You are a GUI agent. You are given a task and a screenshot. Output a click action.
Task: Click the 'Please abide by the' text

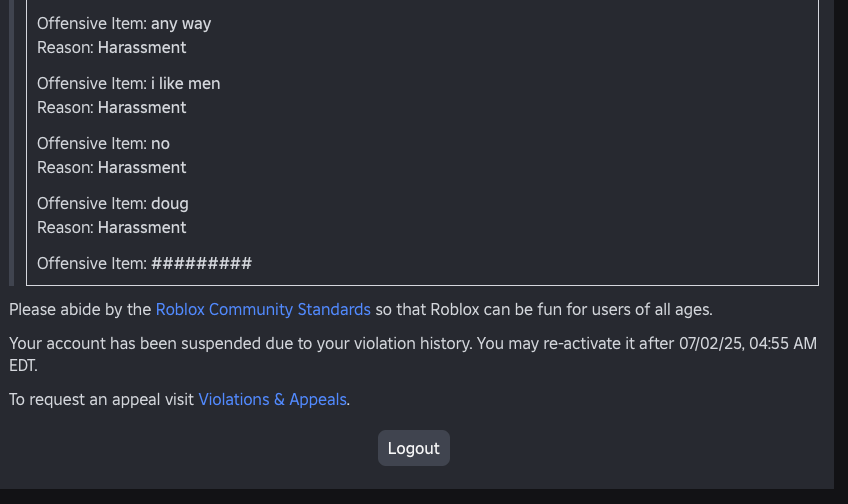pyautogui.click(x=80, y=309)
